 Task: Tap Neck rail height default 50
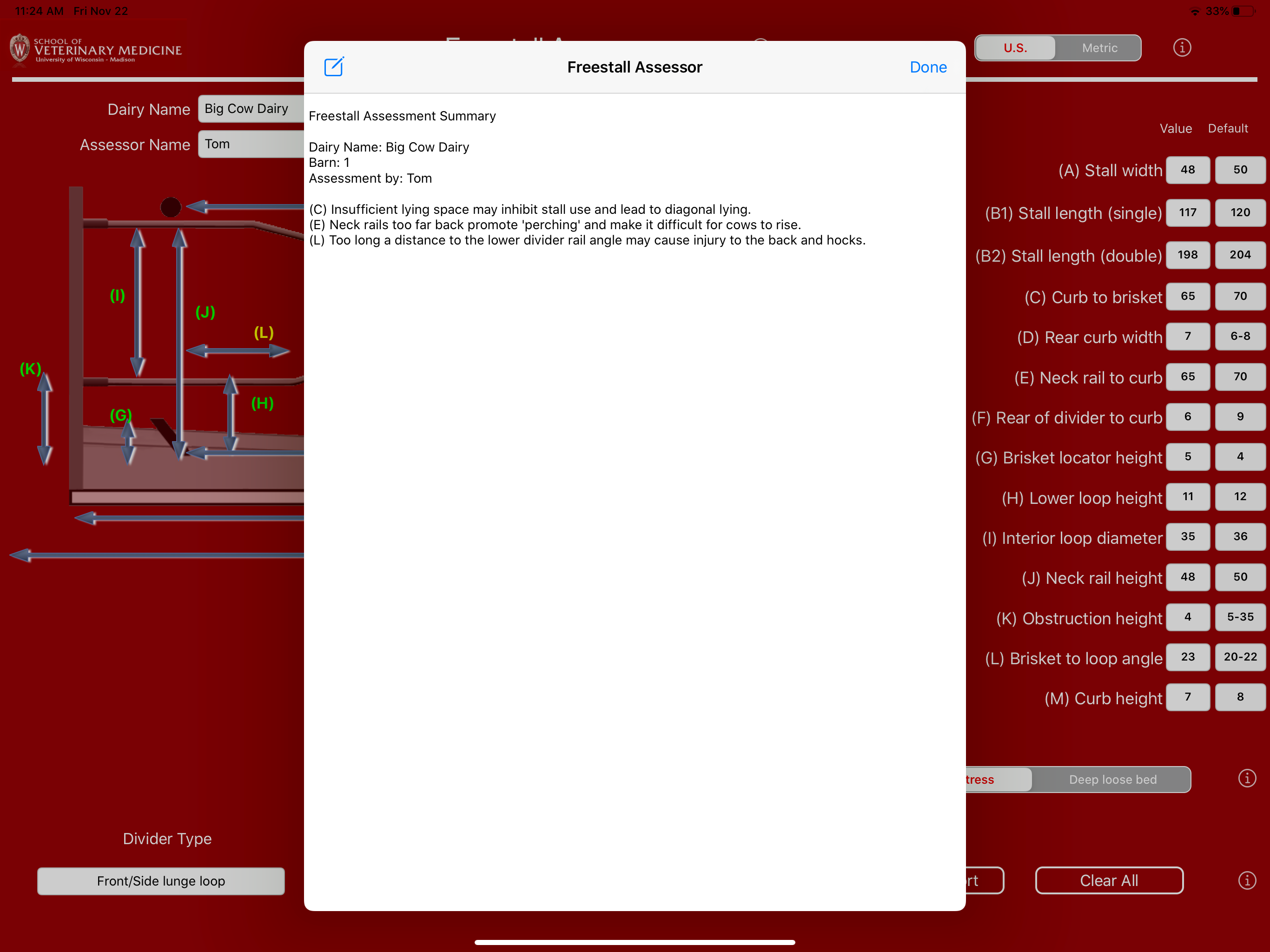[x=1240, y=577]
